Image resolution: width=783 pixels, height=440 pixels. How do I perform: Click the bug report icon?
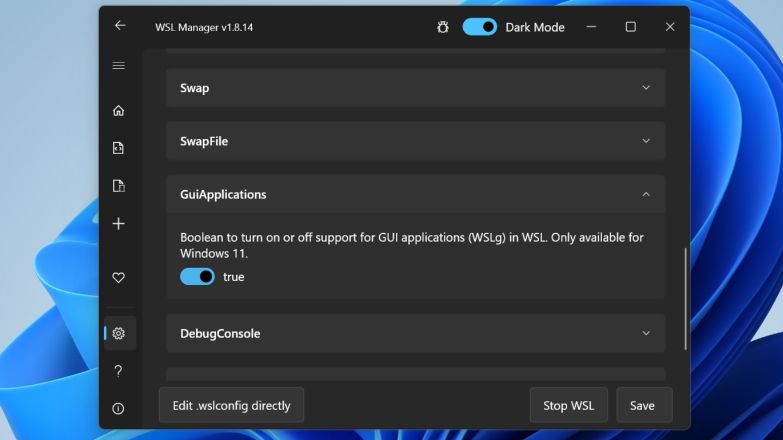[442, 27]
